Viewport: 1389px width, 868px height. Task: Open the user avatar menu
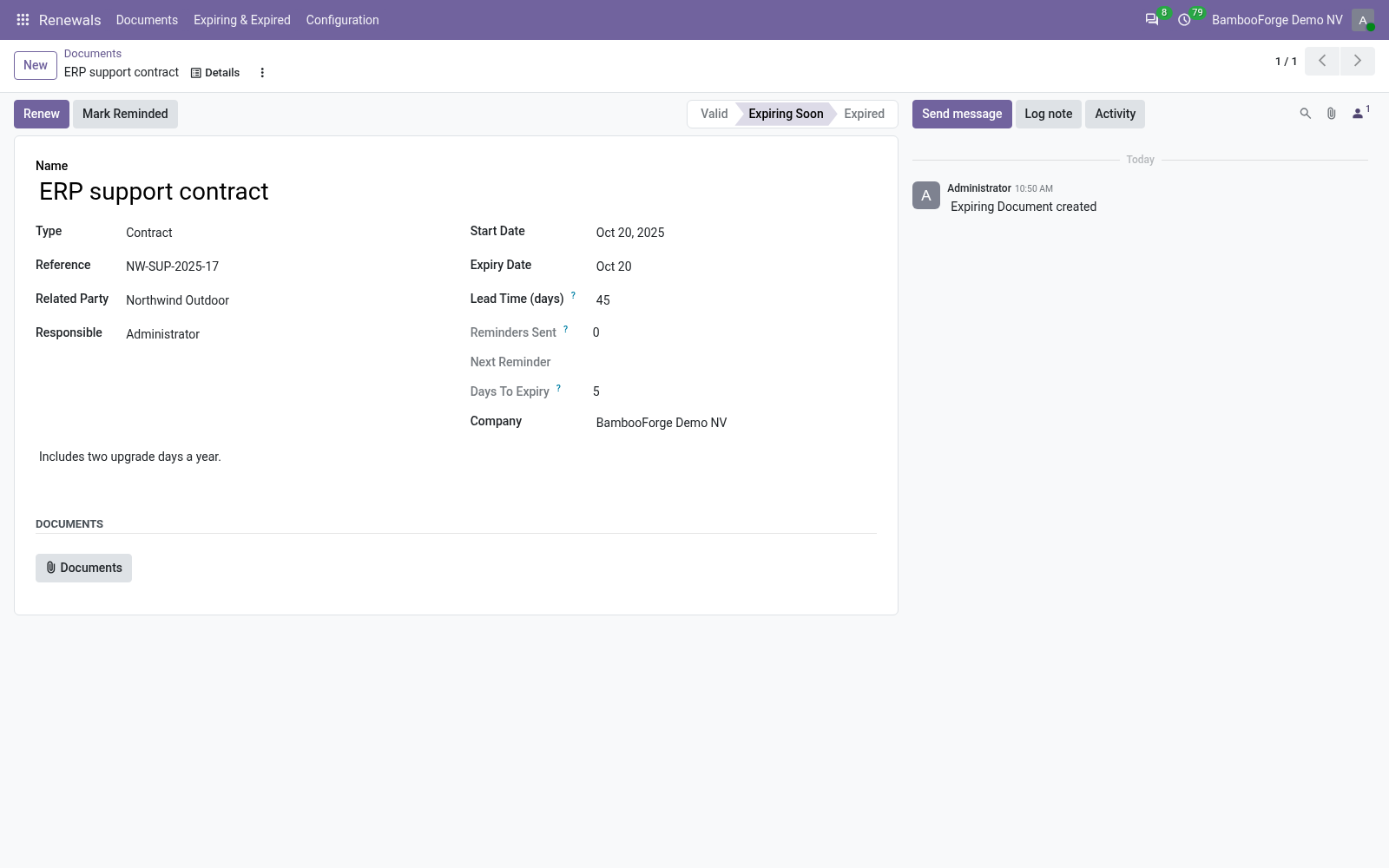[x=1363, y=20]
